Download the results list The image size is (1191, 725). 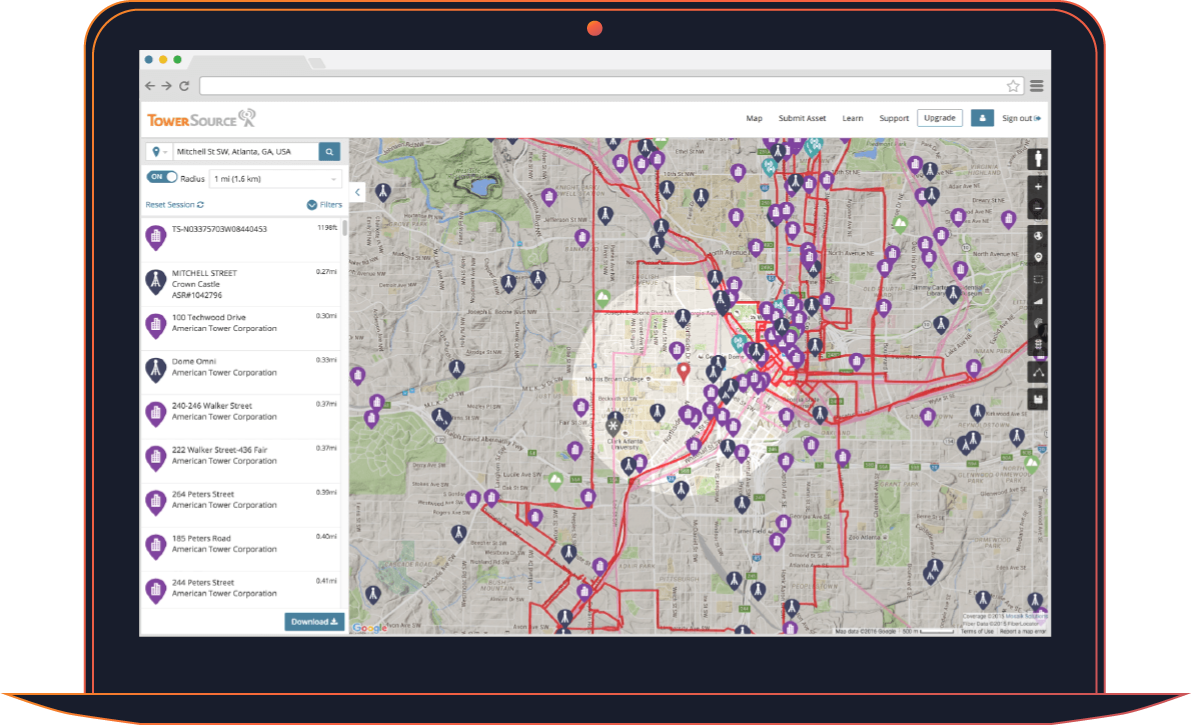point(314,622)
